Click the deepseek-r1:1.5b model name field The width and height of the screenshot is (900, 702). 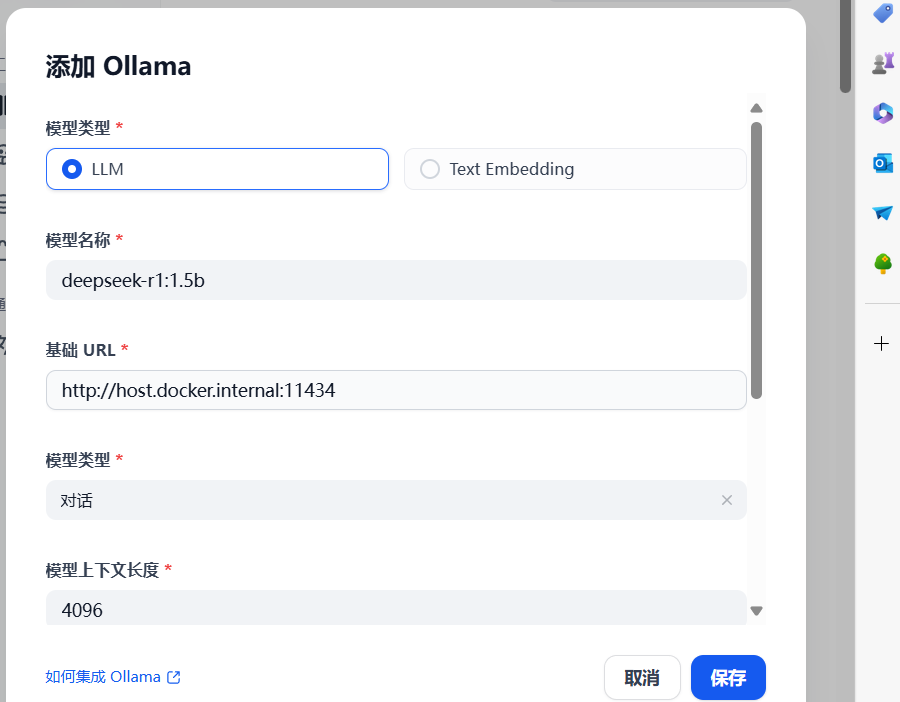click(x=396, y=280)
